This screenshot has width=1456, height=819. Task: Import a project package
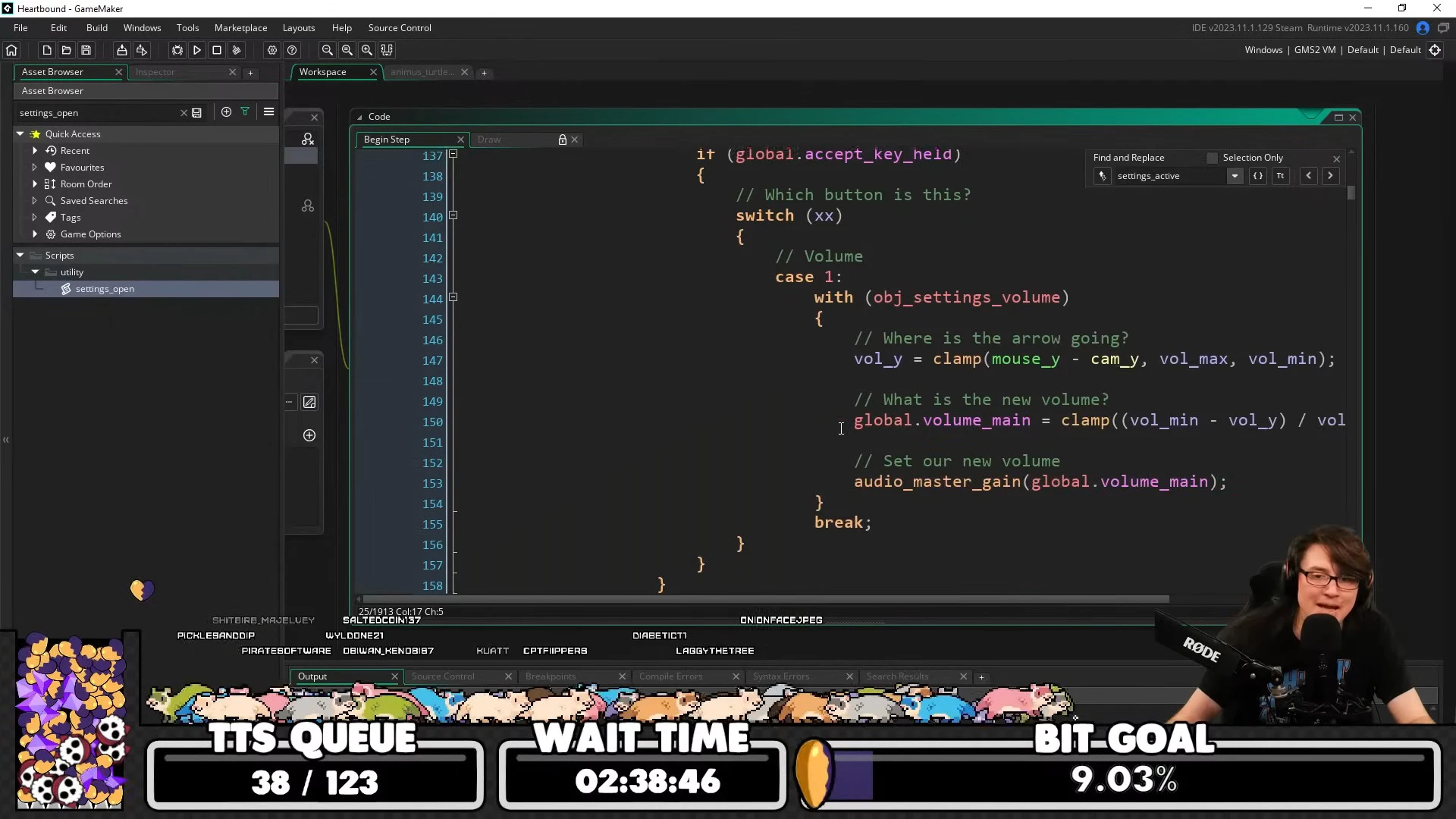[x=121, y=50]
